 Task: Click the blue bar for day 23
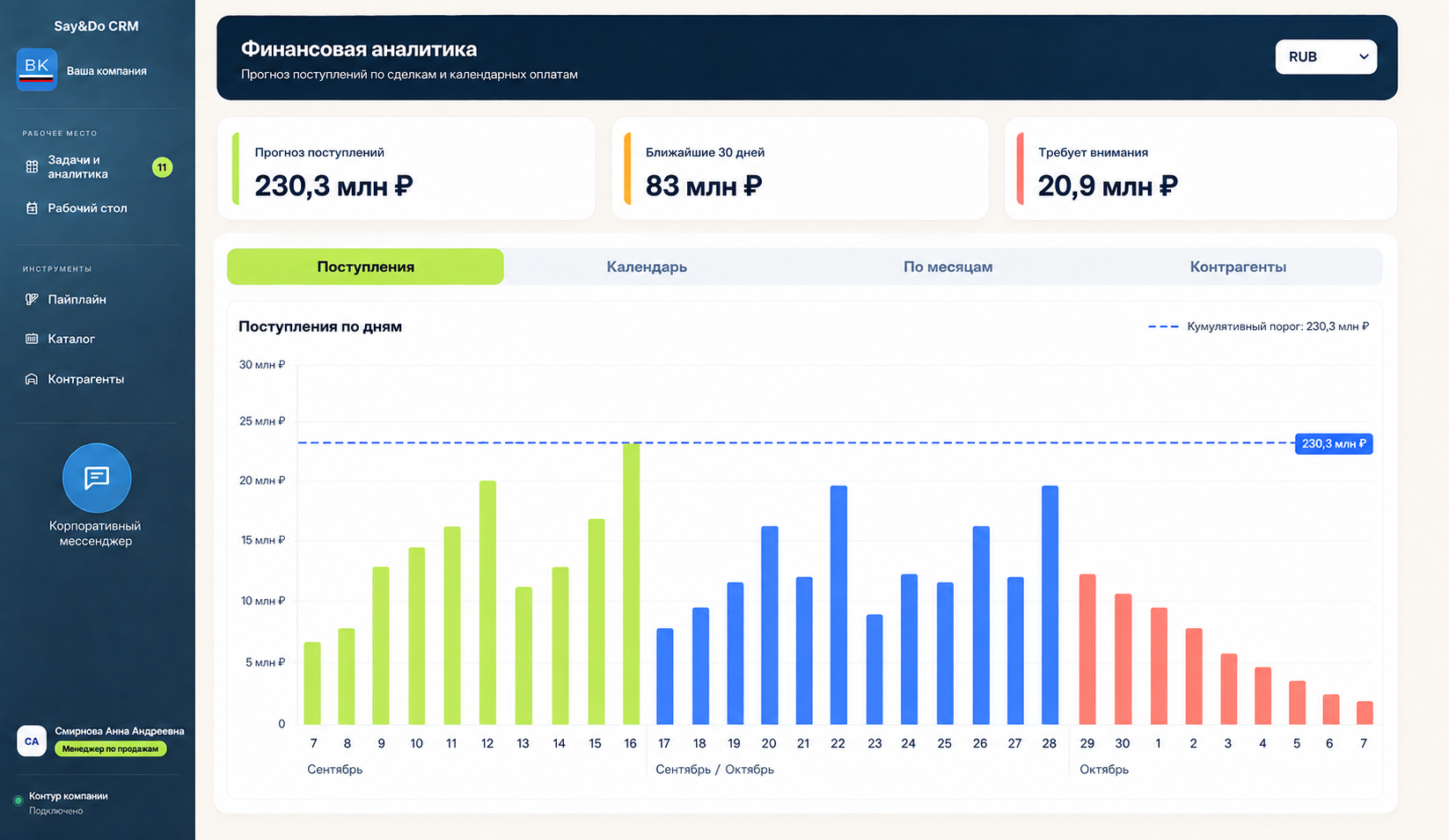(x=875, y=669)
